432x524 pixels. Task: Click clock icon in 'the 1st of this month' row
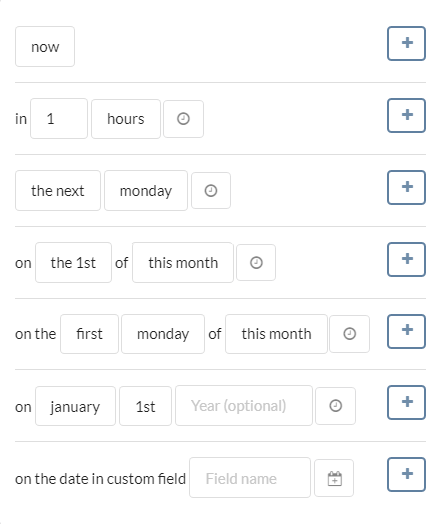click(x=256, y=262)
